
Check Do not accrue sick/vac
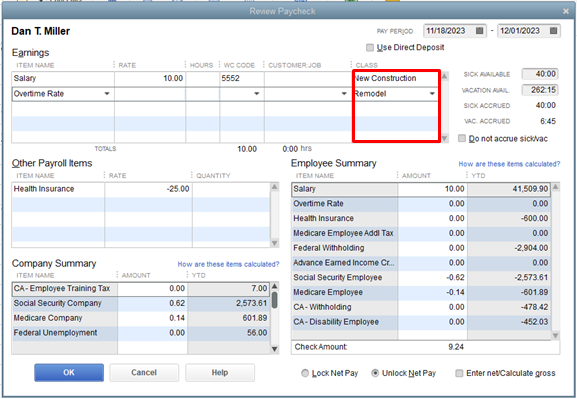pos(462,138)
